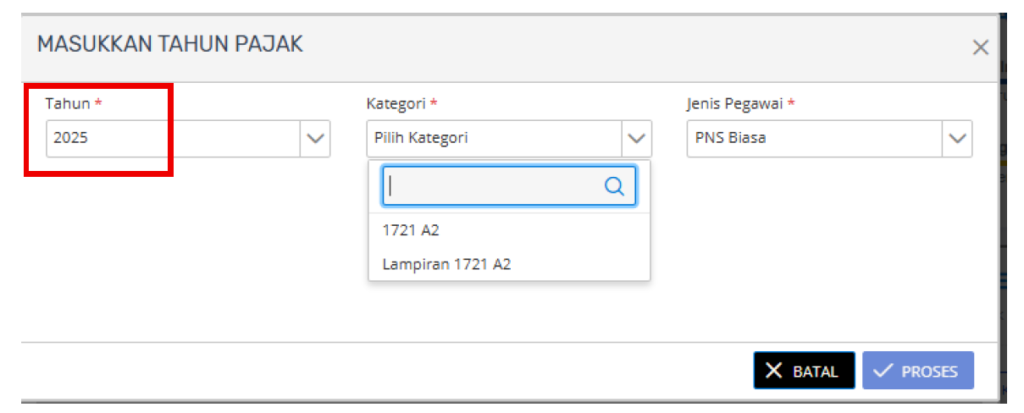Click the Masukkan Tahun Pajak dialog title
Viewport: 1024px width, 413px height.
coord(170,44)
